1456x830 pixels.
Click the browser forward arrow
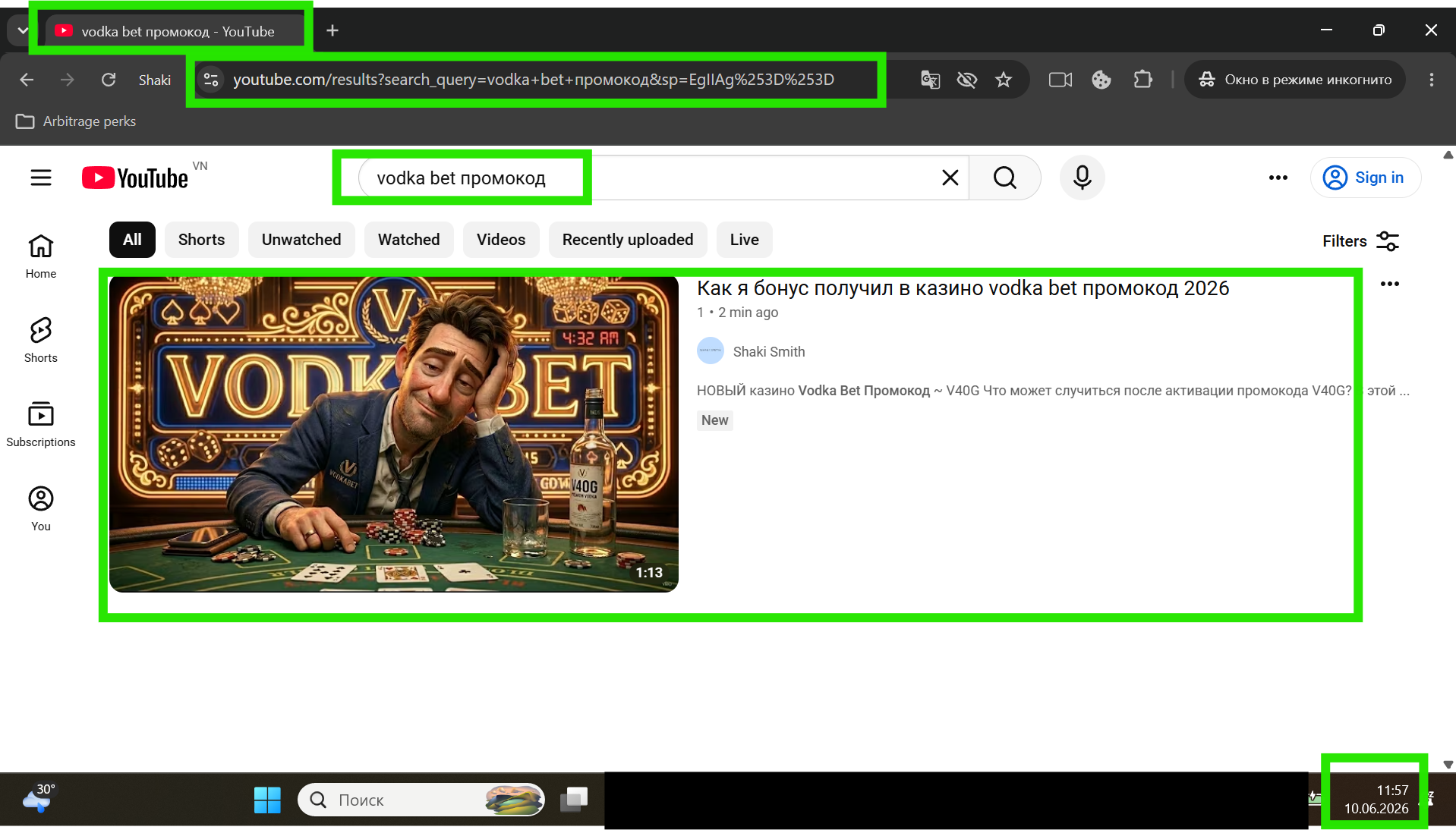pyautogui.click(x=68, y=80)
